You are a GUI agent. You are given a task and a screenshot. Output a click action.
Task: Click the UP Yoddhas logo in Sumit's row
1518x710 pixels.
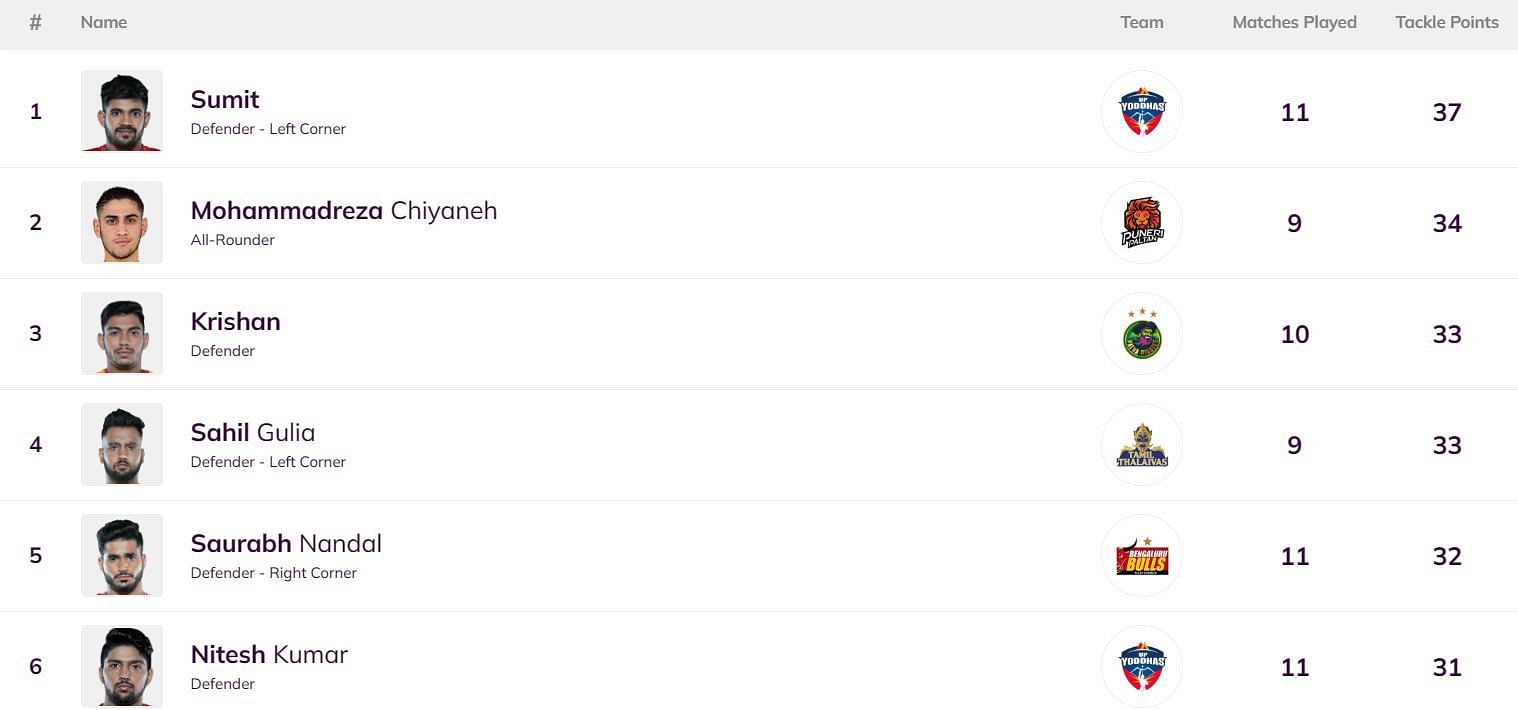(x=1141, y=111)
